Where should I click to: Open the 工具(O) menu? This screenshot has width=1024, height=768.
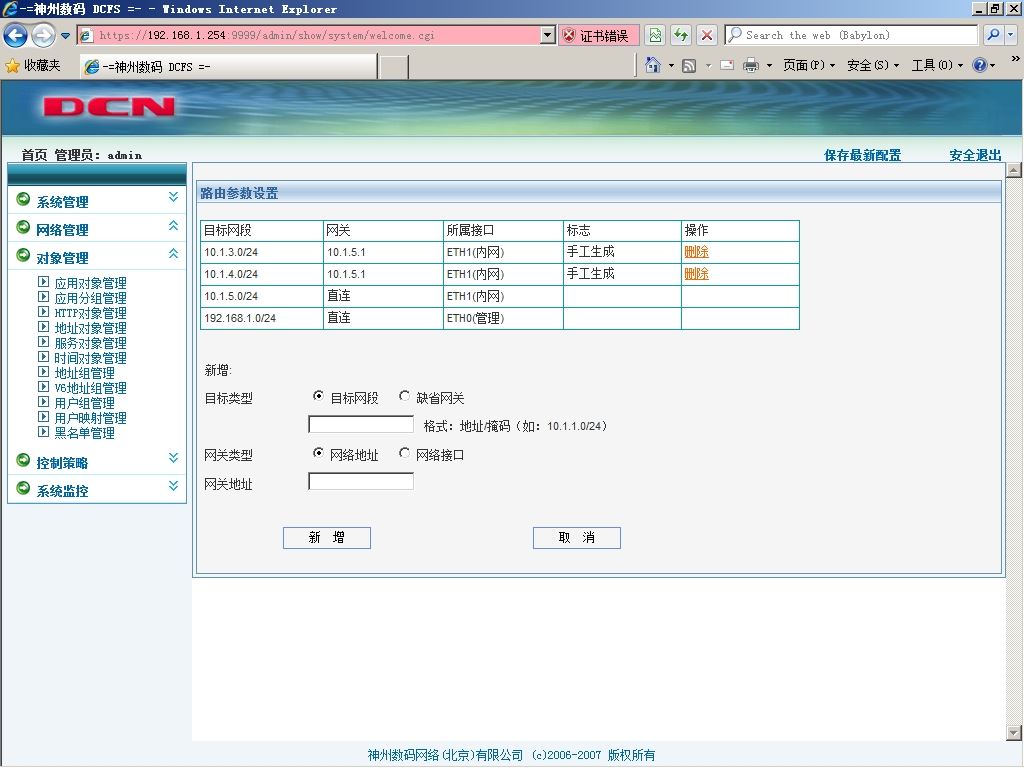[x=937, y=65]
